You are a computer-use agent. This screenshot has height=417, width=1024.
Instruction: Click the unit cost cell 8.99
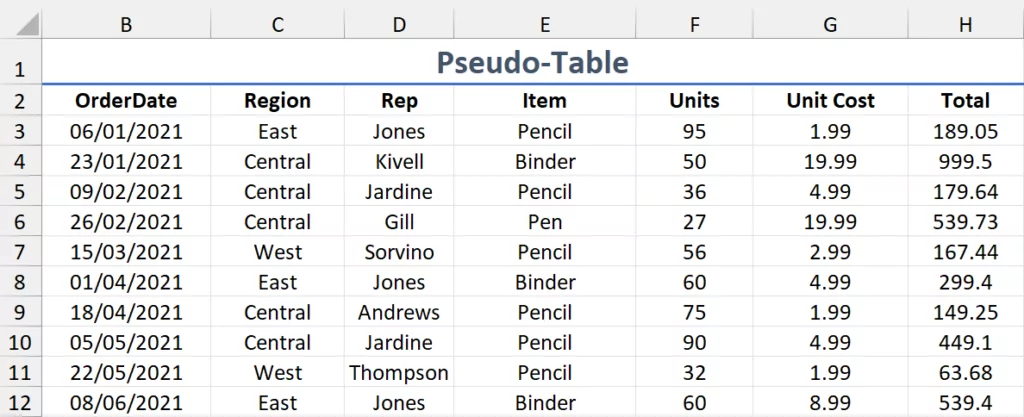(x=830, y=403)
